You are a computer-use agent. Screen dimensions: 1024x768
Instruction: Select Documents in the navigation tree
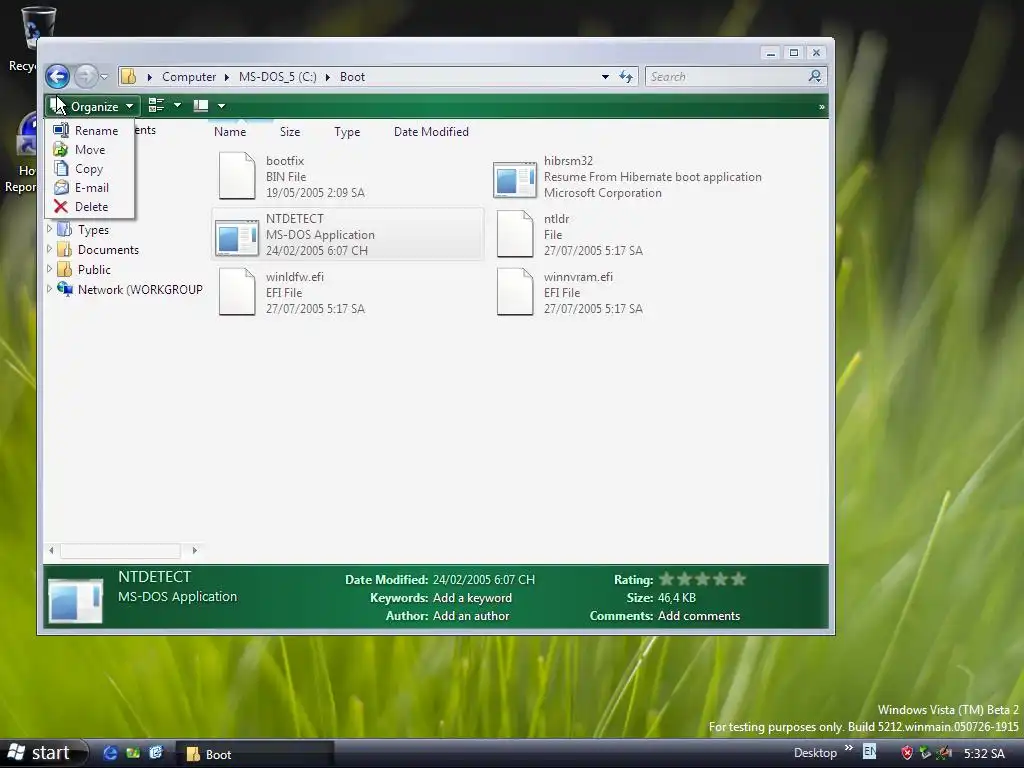click(108, 249)
